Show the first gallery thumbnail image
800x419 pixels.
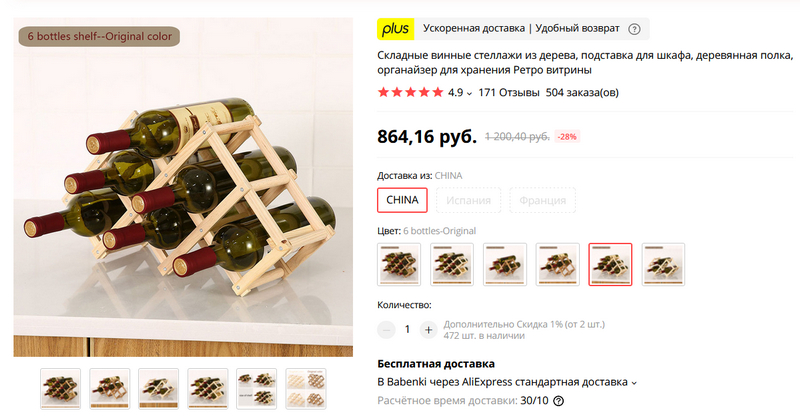pyautogui.click(x=60, y=388)
